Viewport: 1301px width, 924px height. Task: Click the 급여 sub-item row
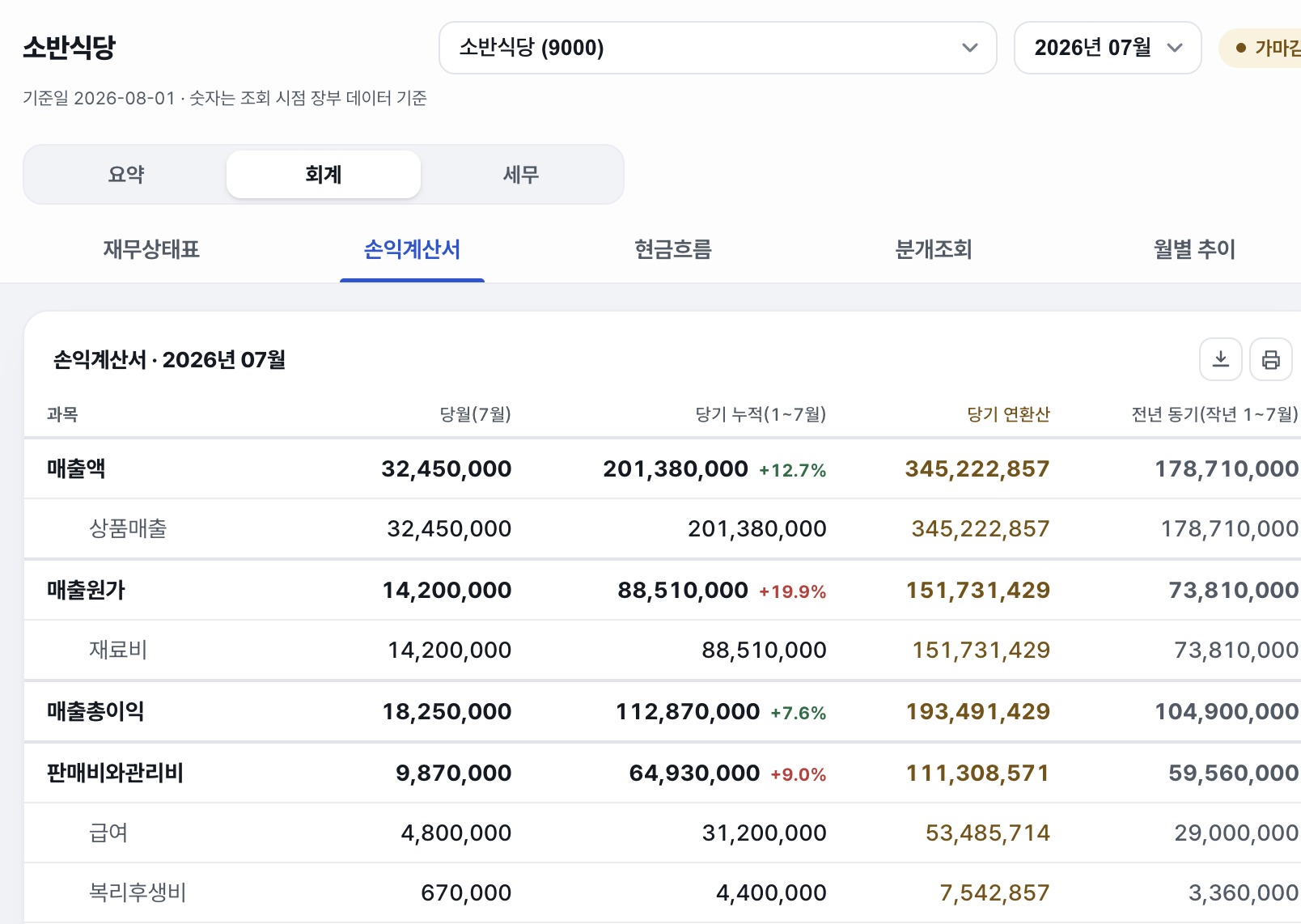click(663, 833)
